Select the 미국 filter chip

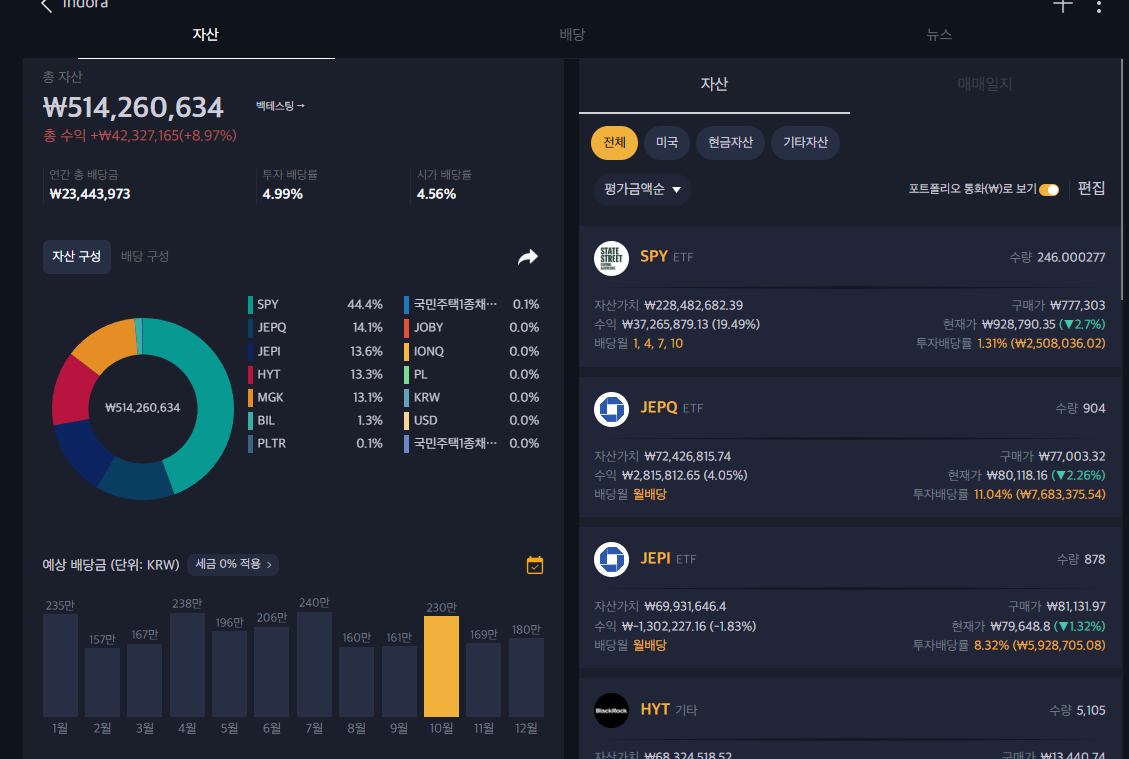[666, 142]
